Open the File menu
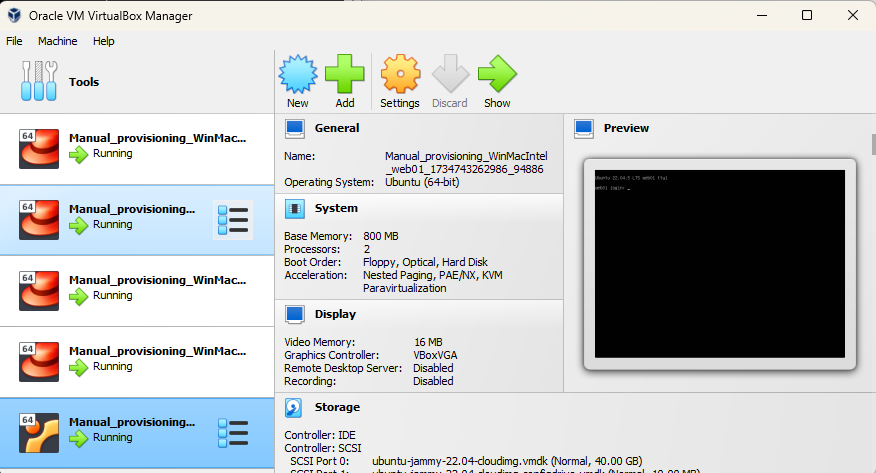 pos(14,41)
